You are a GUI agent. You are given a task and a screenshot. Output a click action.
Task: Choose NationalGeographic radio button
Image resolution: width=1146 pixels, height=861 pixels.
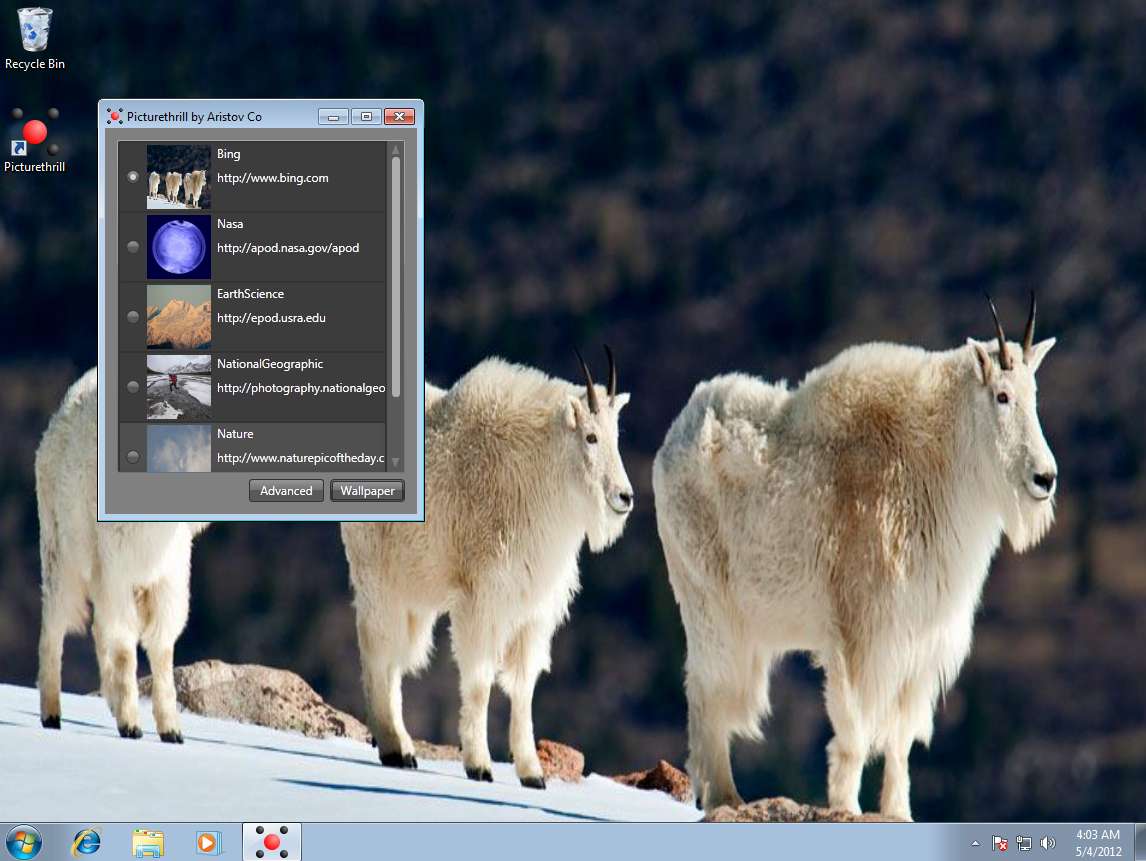[x=133, y=387]
